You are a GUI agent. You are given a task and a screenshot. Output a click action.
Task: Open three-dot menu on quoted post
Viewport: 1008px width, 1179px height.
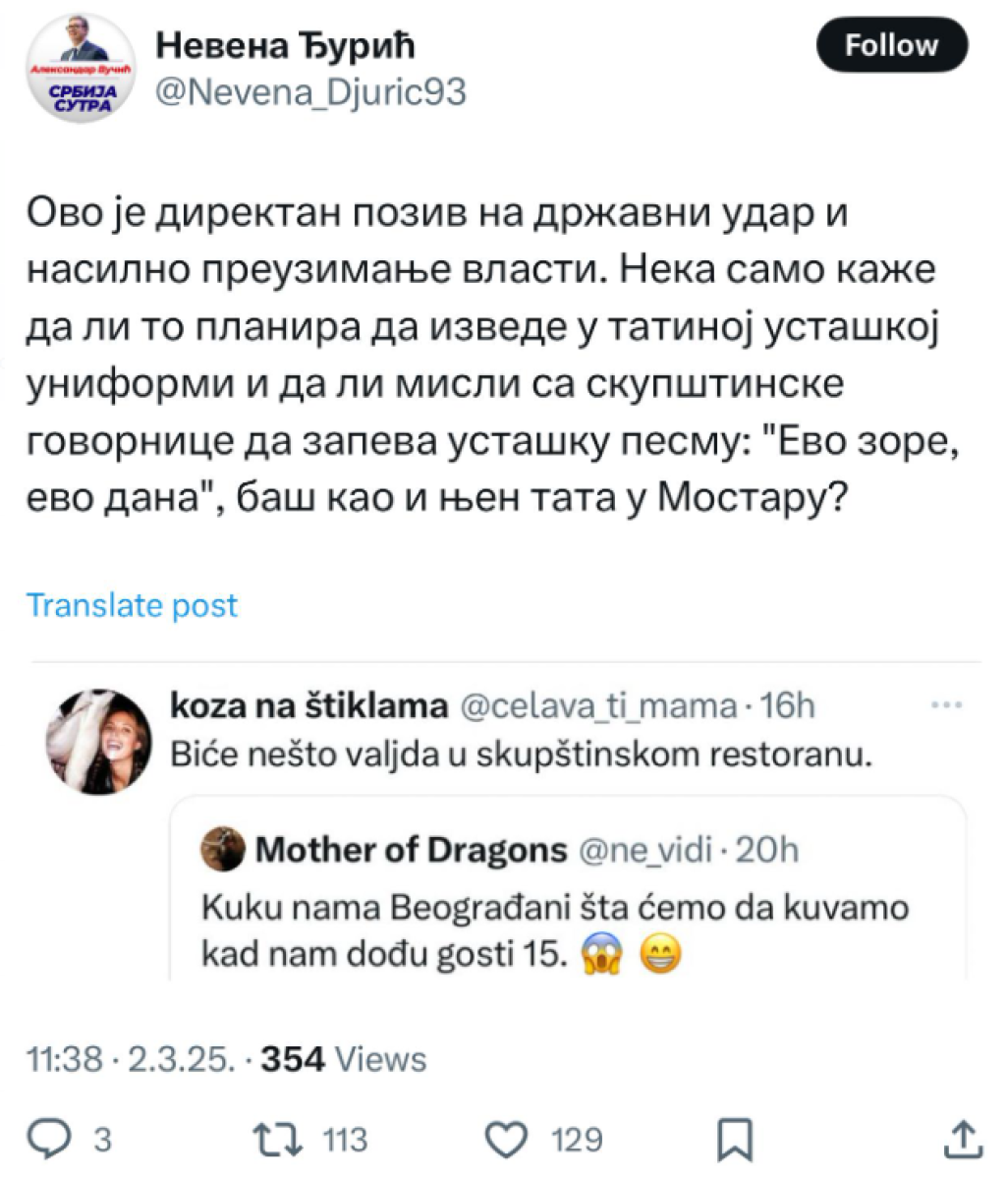coord(946,704)
